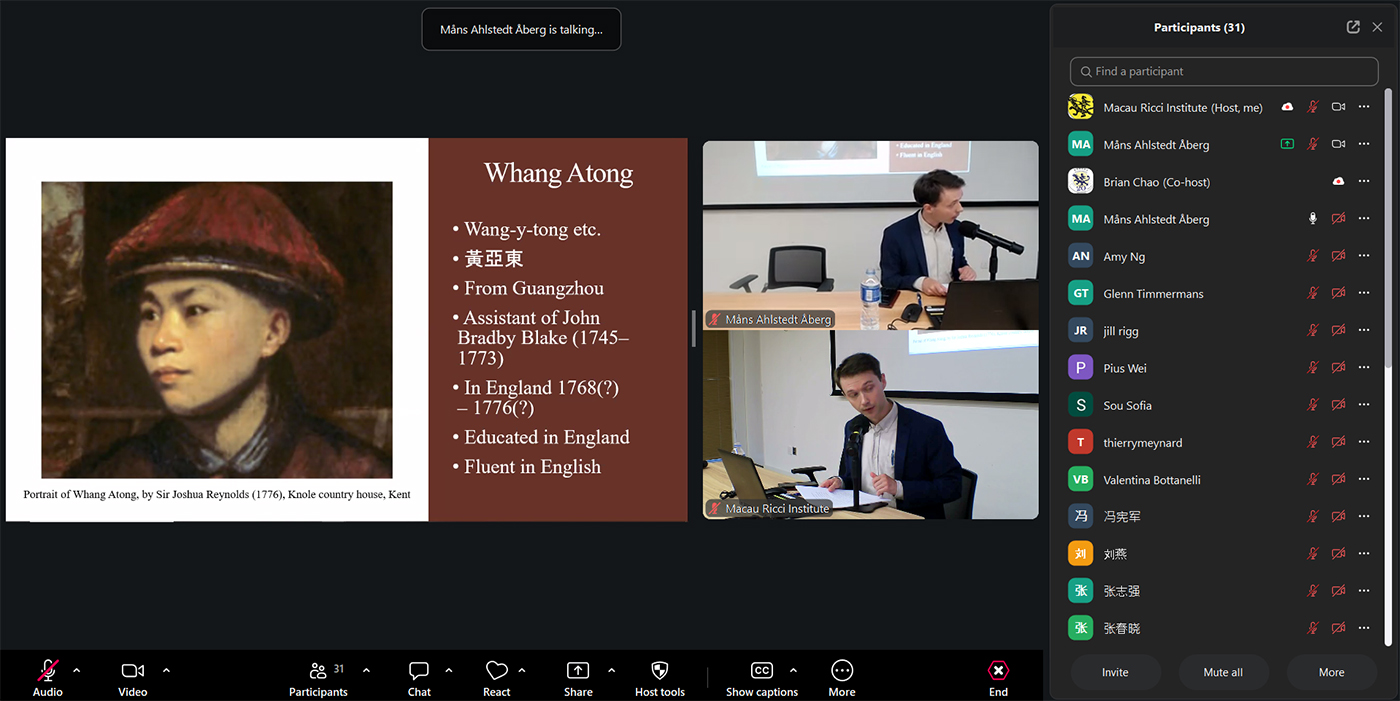Click the Glenn Timmermans name in list

(1153, 294)
